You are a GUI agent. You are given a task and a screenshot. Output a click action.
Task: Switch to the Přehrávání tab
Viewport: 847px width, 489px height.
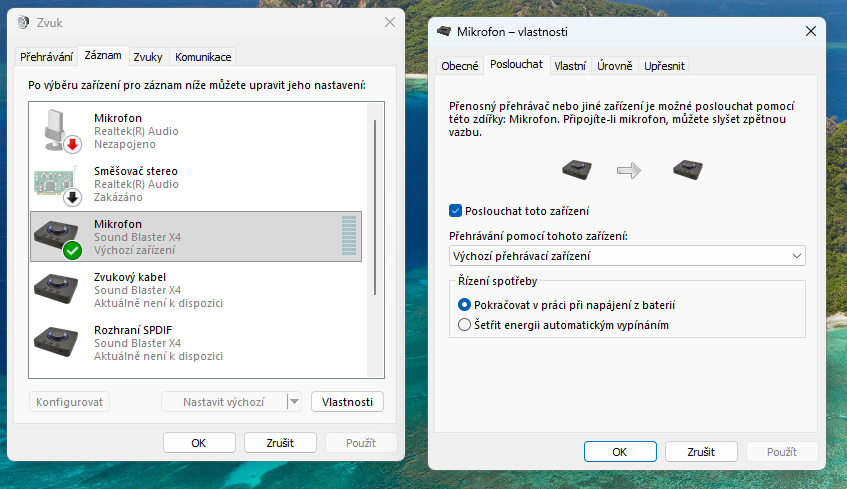coord(46,57)
